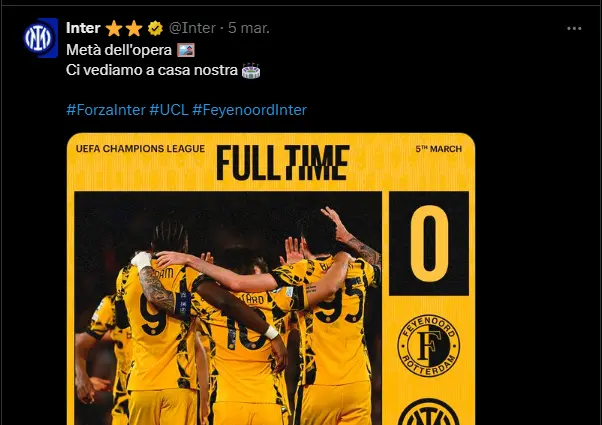Click the Inter display name
The image size is (602, 425).
tap(83, 28)
